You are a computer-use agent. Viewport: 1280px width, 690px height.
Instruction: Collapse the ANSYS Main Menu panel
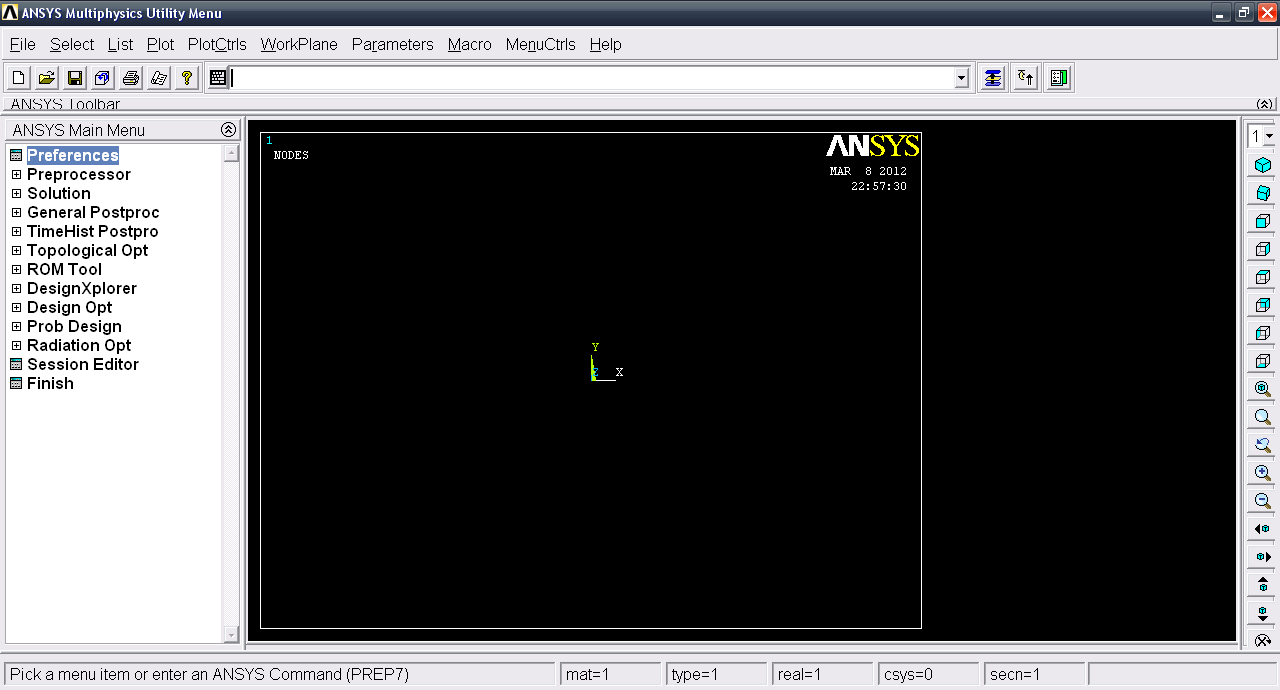(228, 130)
